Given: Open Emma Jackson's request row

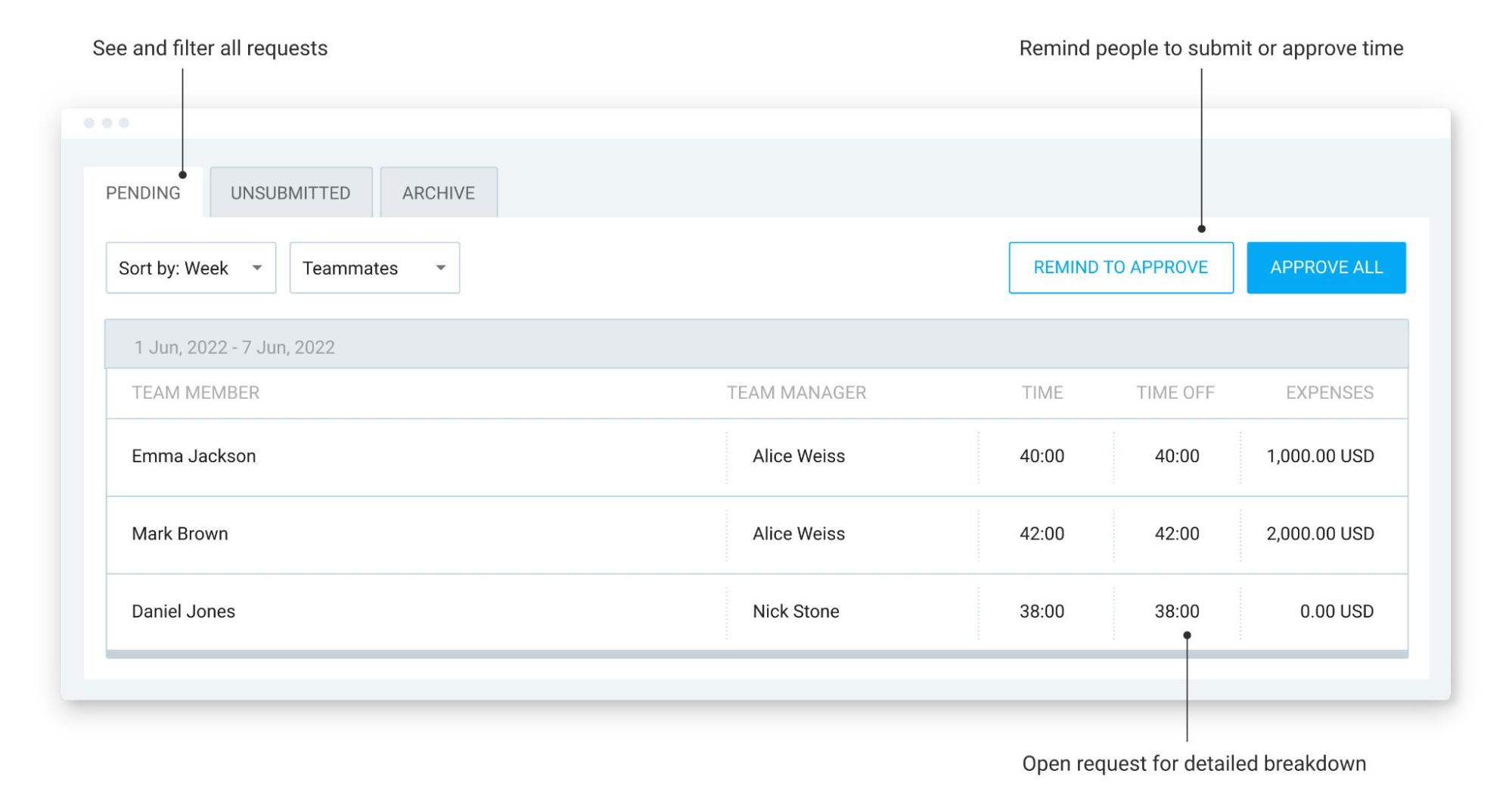Looking at the screenshot, I should coord(756,457).
